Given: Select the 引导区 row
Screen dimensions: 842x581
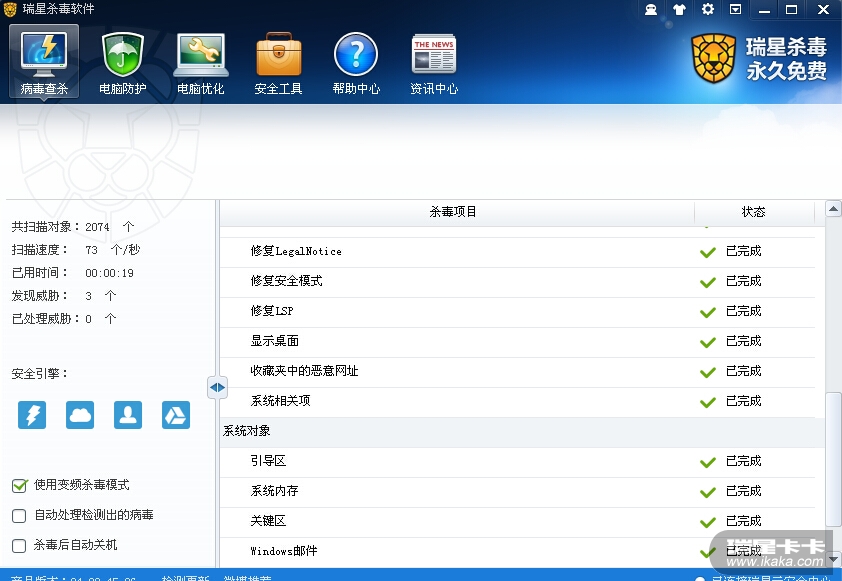Looking at the screenshot, I should [x=518, y=462].
